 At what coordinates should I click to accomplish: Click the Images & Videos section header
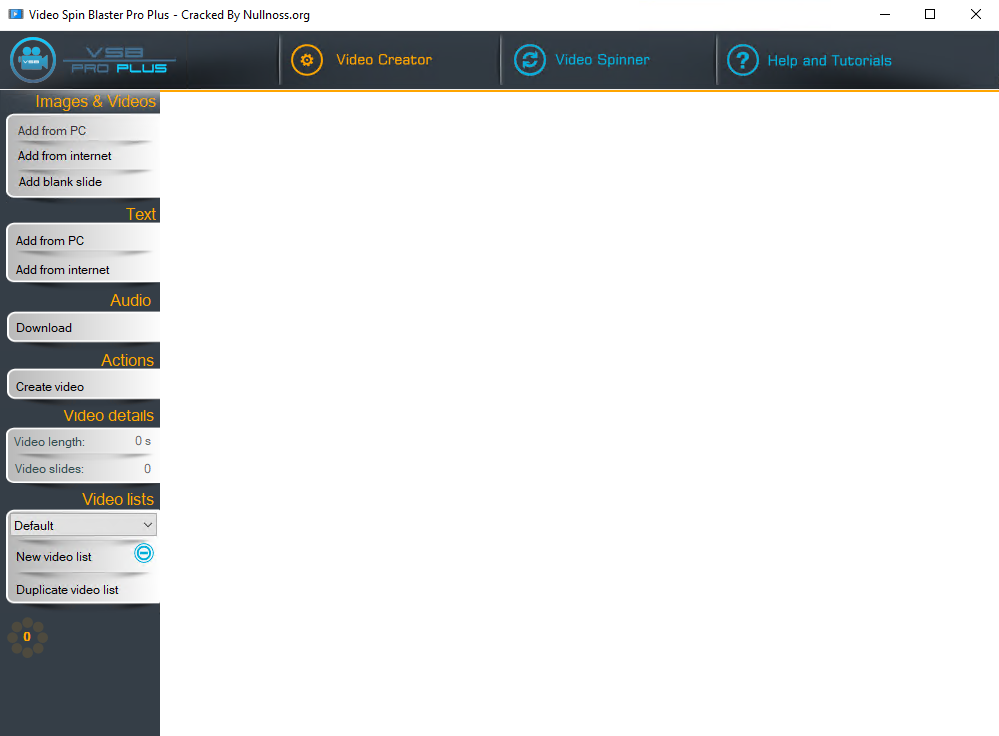(96, 101)
